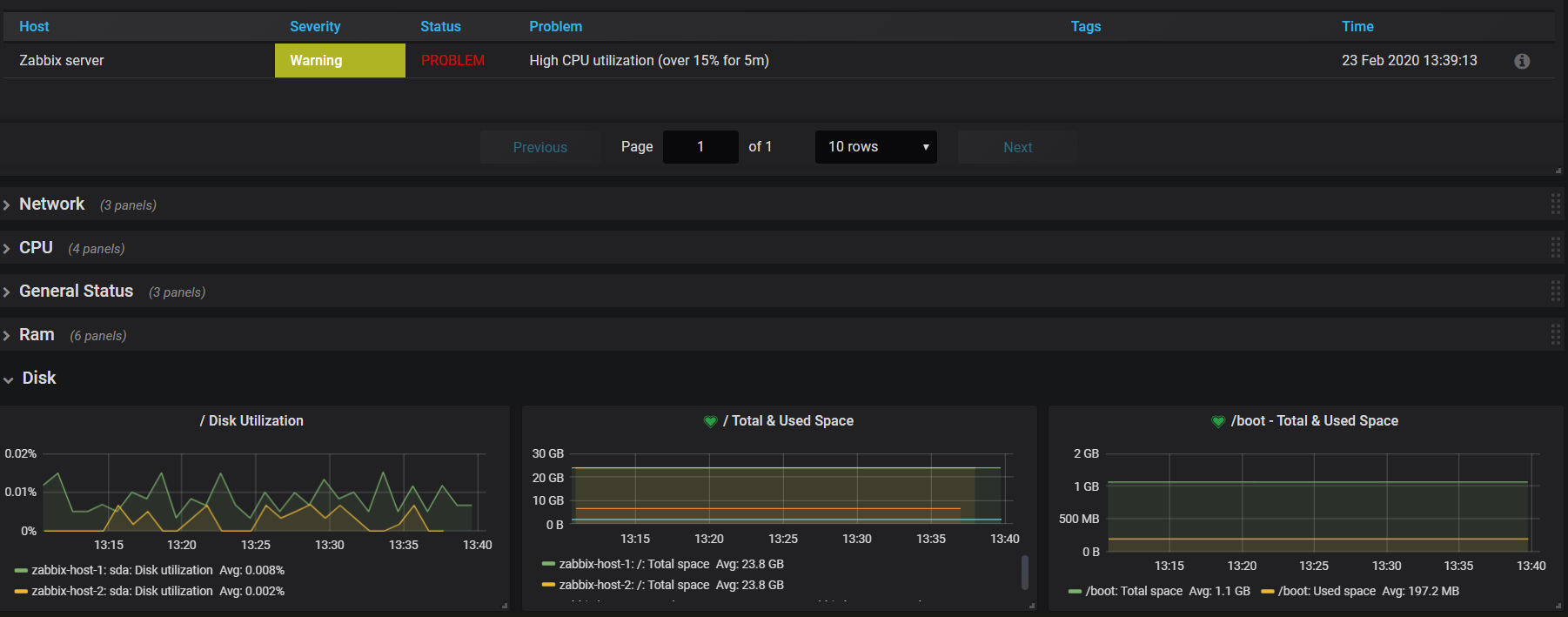Screen dimensions: 1568x617
Task: Click the resize handle of the Disk Utilization panel
Action: coord(505,606)
